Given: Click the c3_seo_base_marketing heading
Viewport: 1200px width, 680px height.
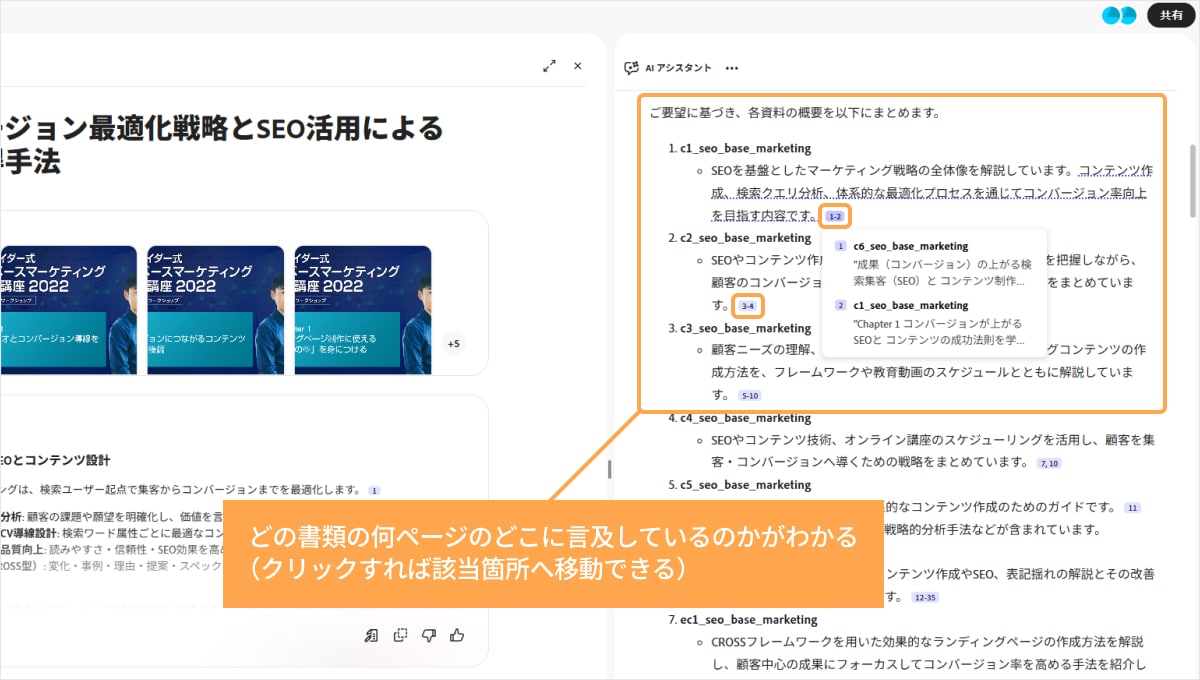Looking at the screenshot, I should (745, 328).
